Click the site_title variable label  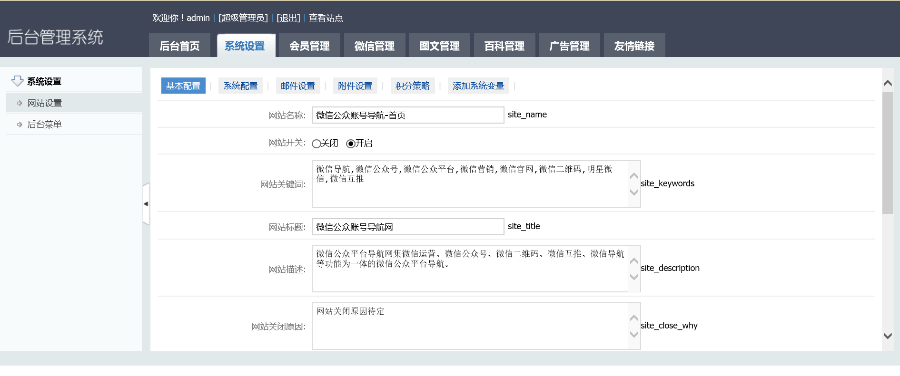(x=523, y=226)
